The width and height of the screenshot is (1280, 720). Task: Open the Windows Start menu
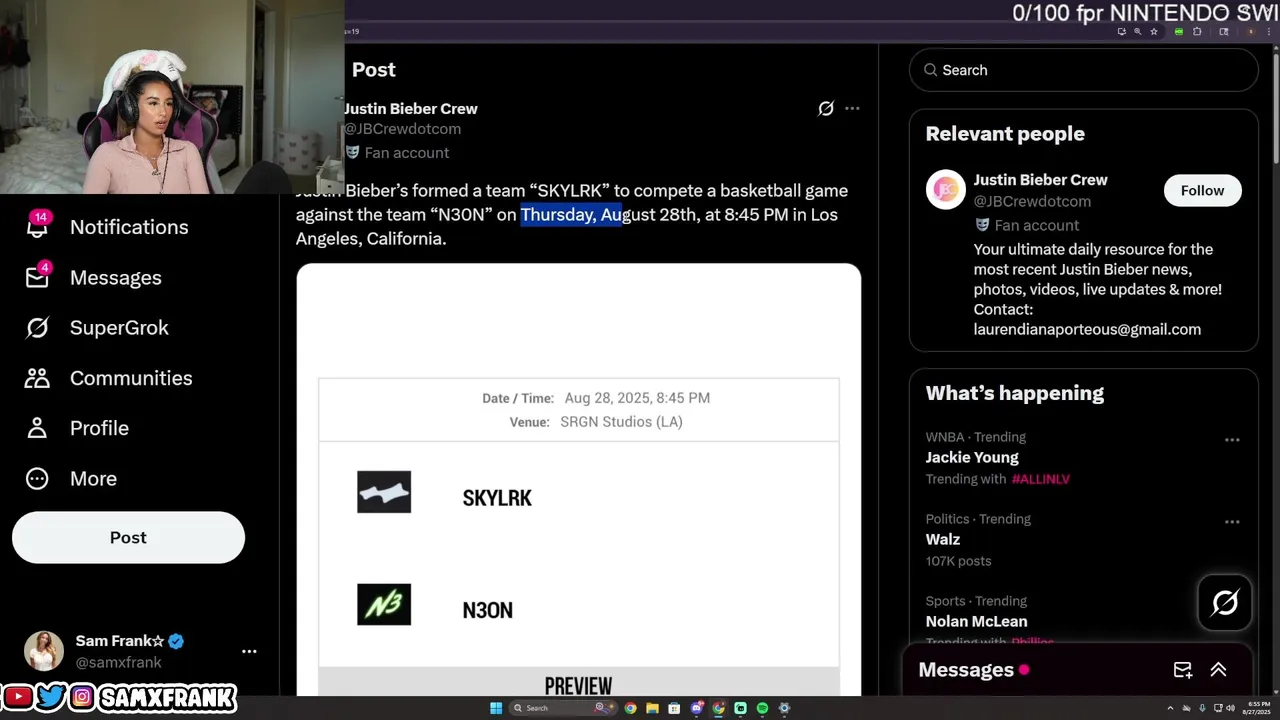(496, 708)
